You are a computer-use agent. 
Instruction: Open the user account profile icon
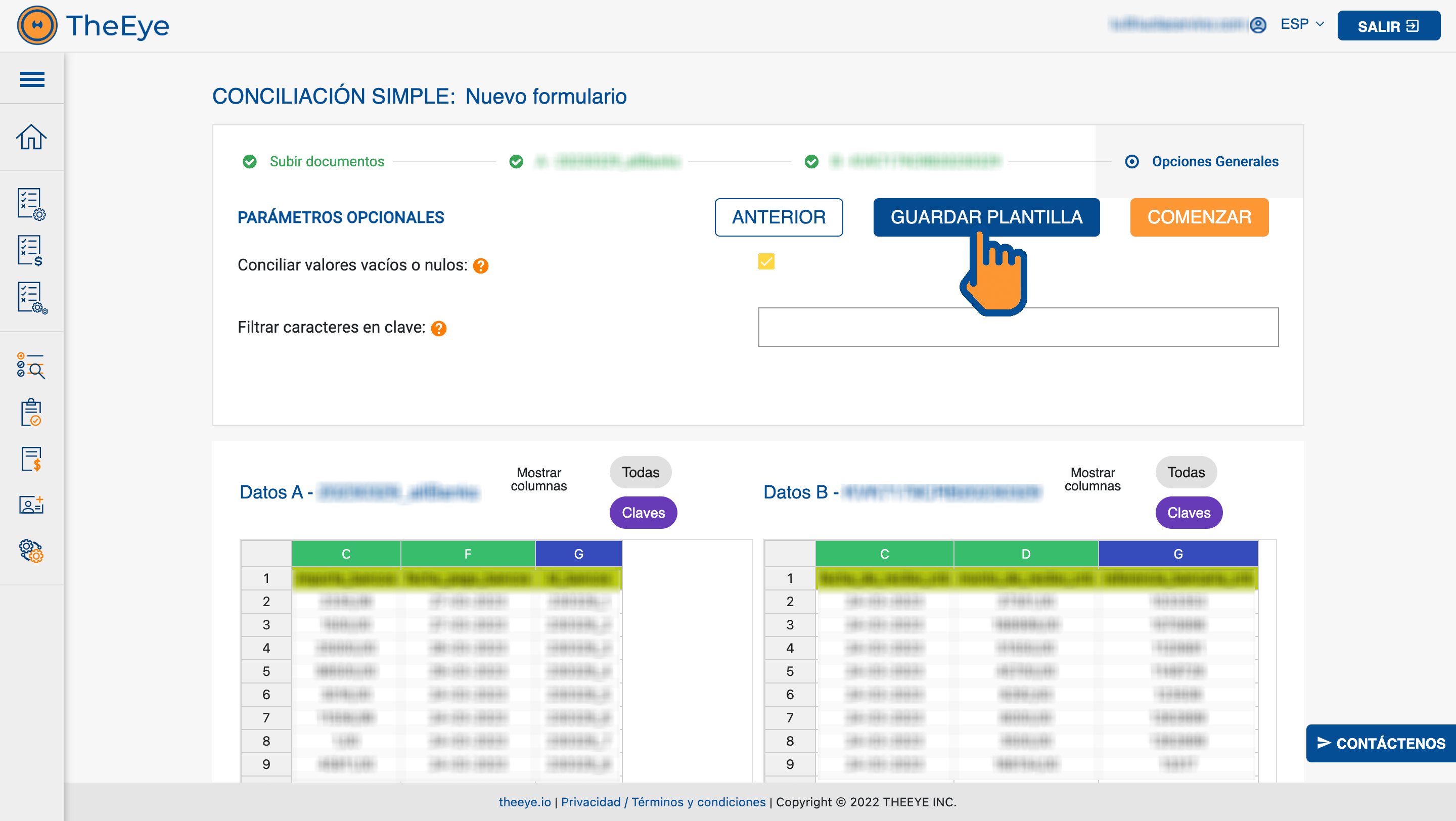(1258, 25)
